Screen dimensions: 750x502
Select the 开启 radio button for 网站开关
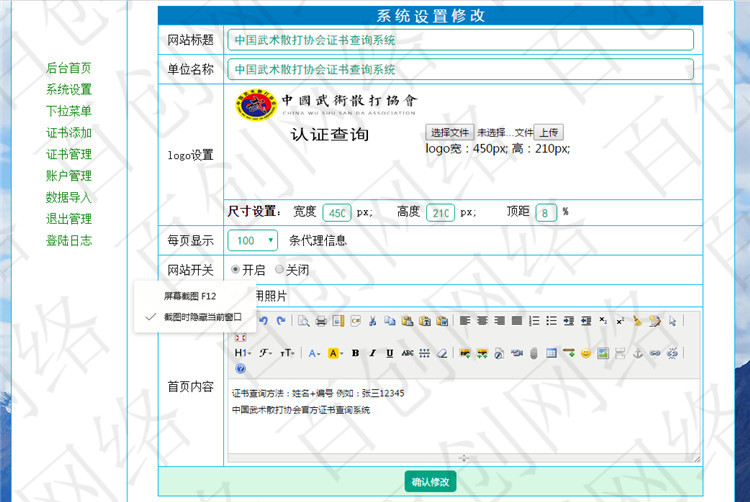(x=235, y=270)
